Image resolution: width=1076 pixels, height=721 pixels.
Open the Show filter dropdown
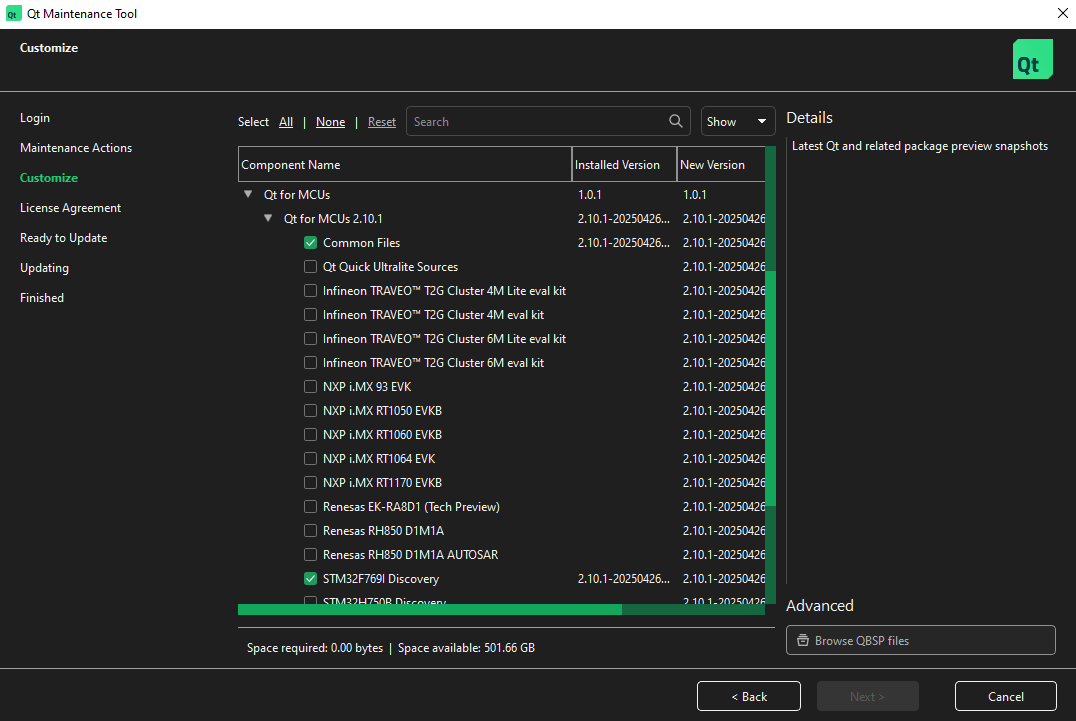pyautogui.click(x=737, y=121)
